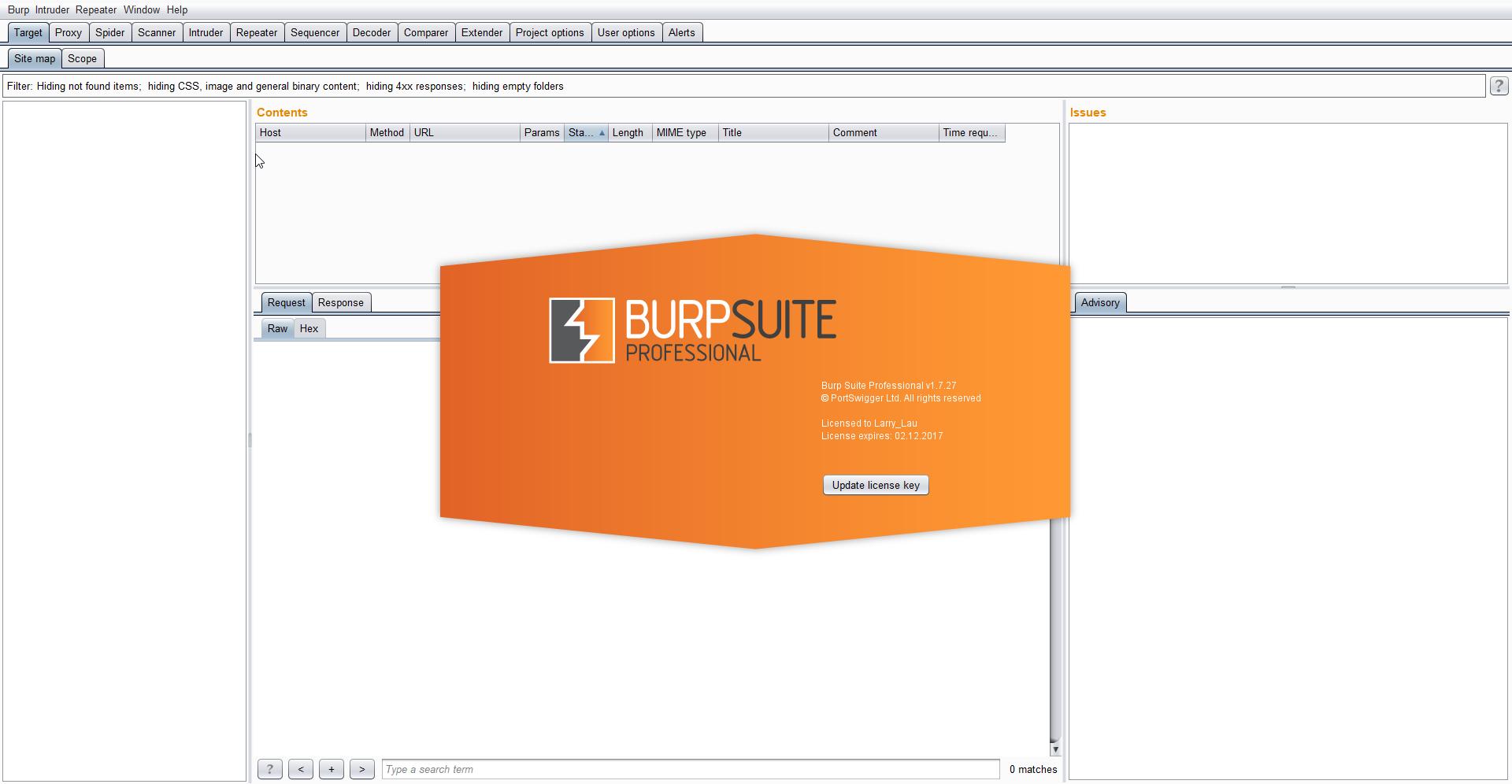The width and height of the screenshot is (1512, 784).
Task: Switch to the Extender tab
Action: (x=482, y=33)
